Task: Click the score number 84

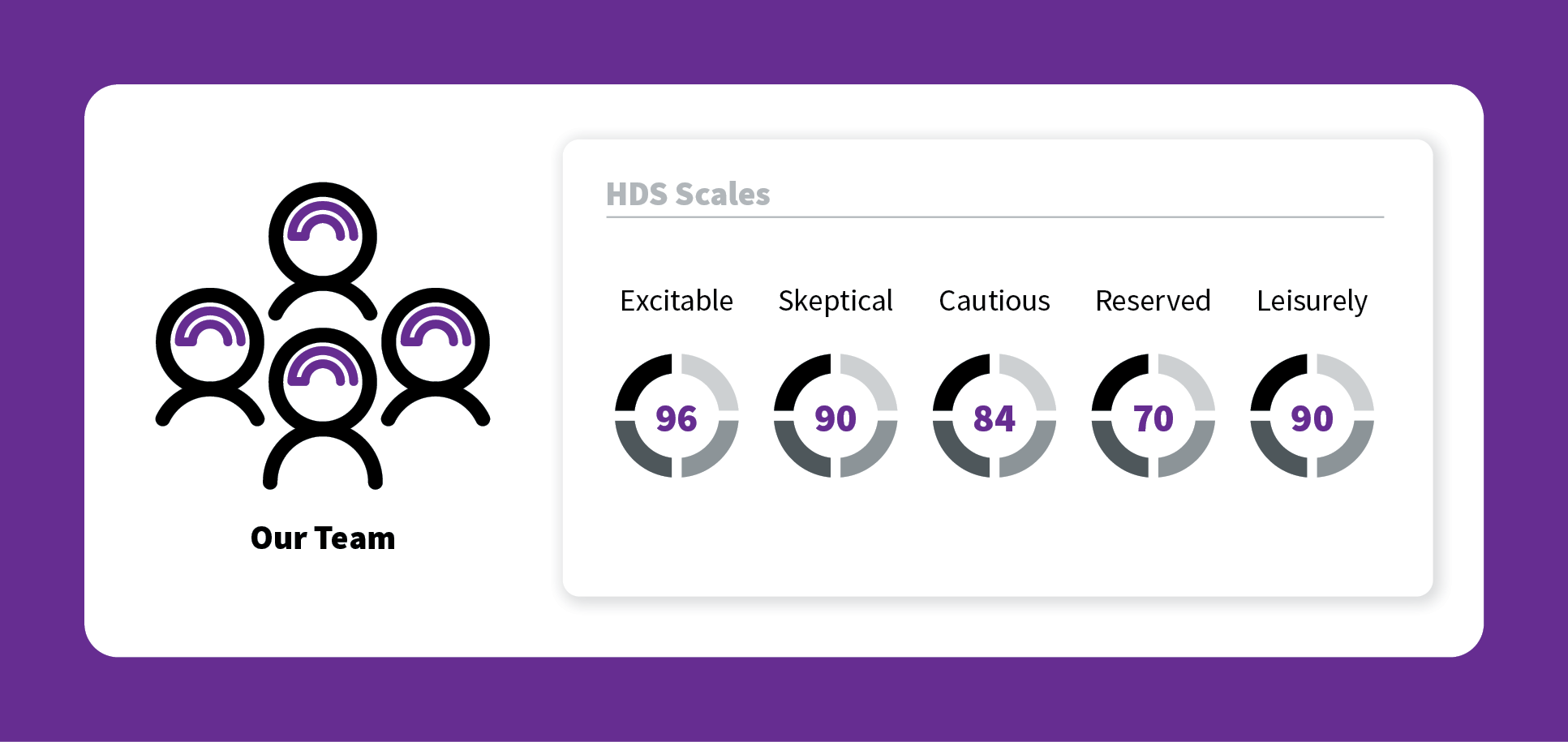Action: (994, 418)
